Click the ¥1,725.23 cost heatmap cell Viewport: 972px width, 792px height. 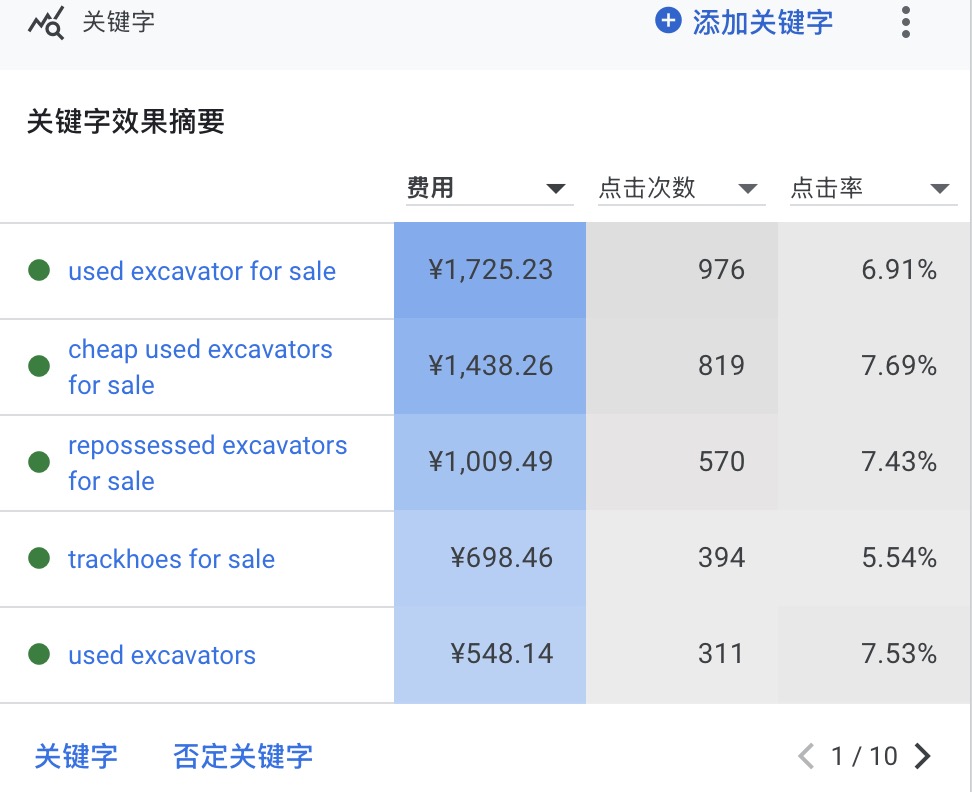point(490,270)
